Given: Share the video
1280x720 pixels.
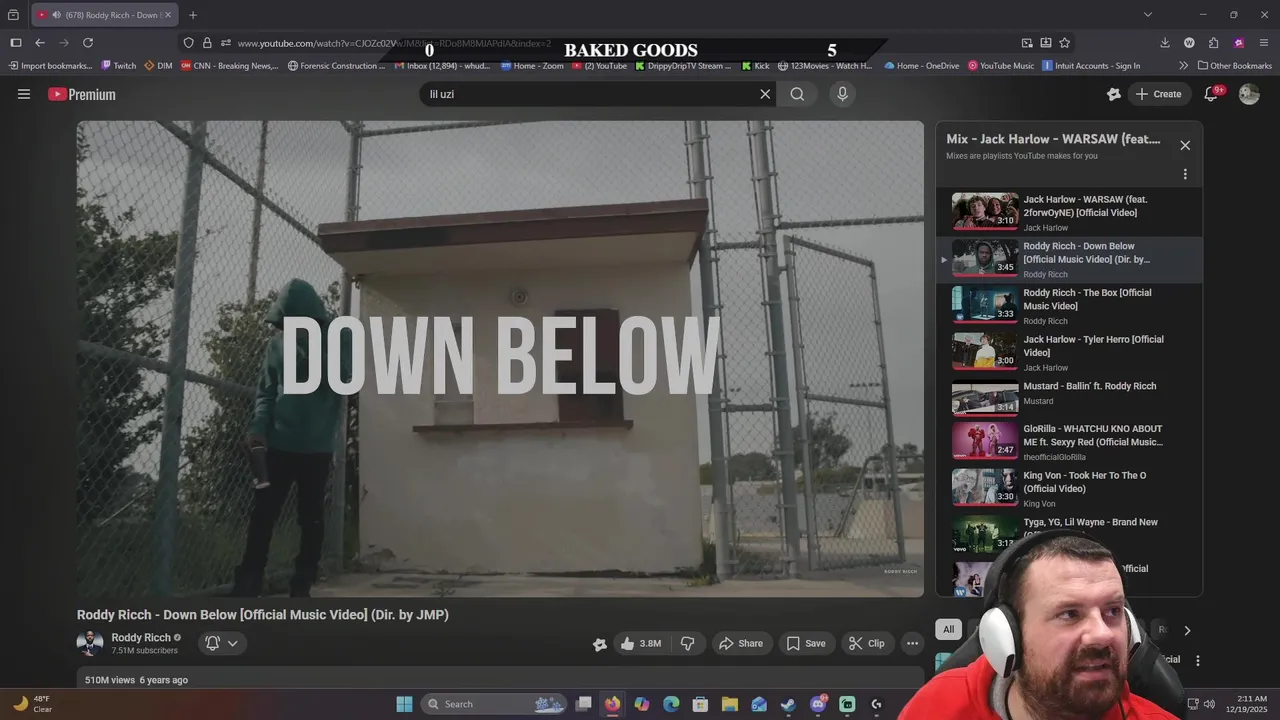Looking at the screenshot, I should [741, 643].
